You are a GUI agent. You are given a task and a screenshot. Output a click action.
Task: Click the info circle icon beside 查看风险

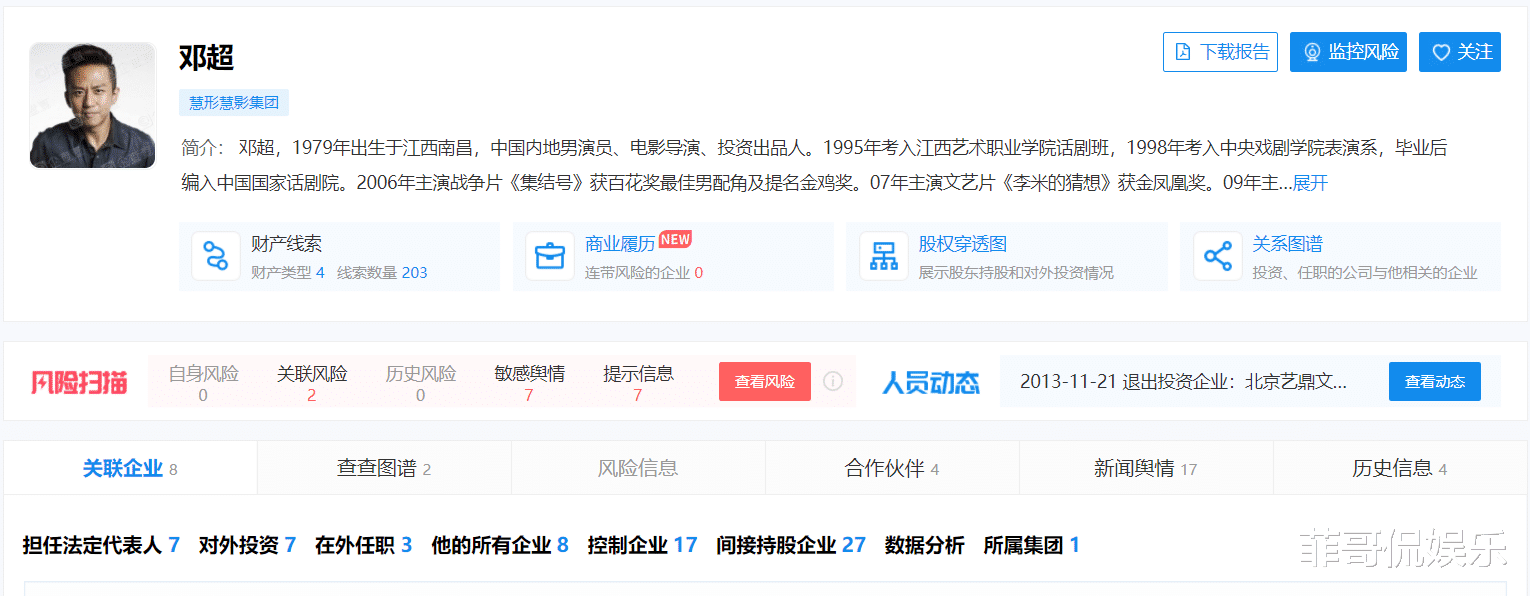point(831,381)
